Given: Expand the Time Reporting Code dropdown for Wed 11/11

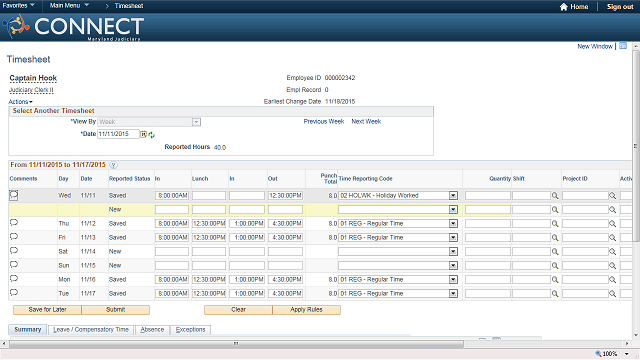Looking at the screenshot, I should point(453,196).
